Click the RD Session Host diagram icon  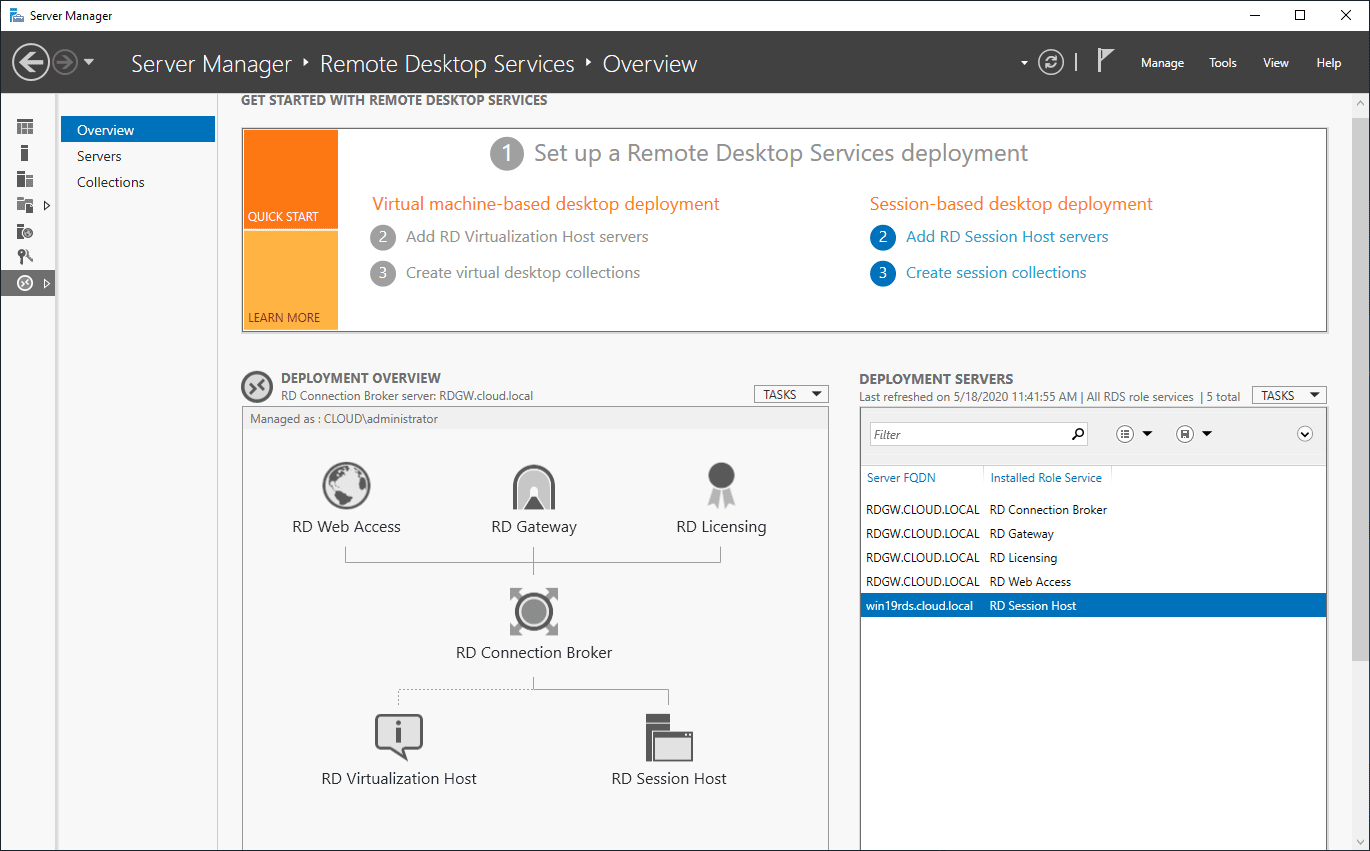668,738
